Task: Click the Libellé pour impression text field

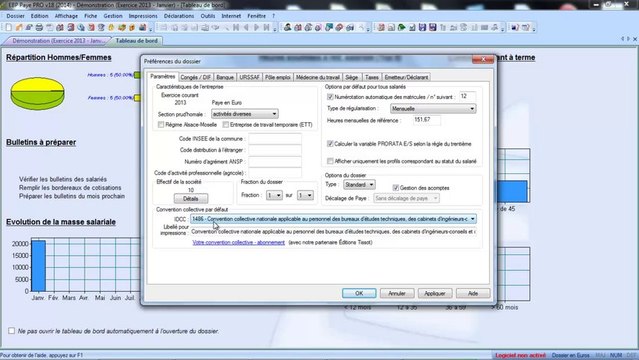Action: pyautogui.click(x=333, y=232)
